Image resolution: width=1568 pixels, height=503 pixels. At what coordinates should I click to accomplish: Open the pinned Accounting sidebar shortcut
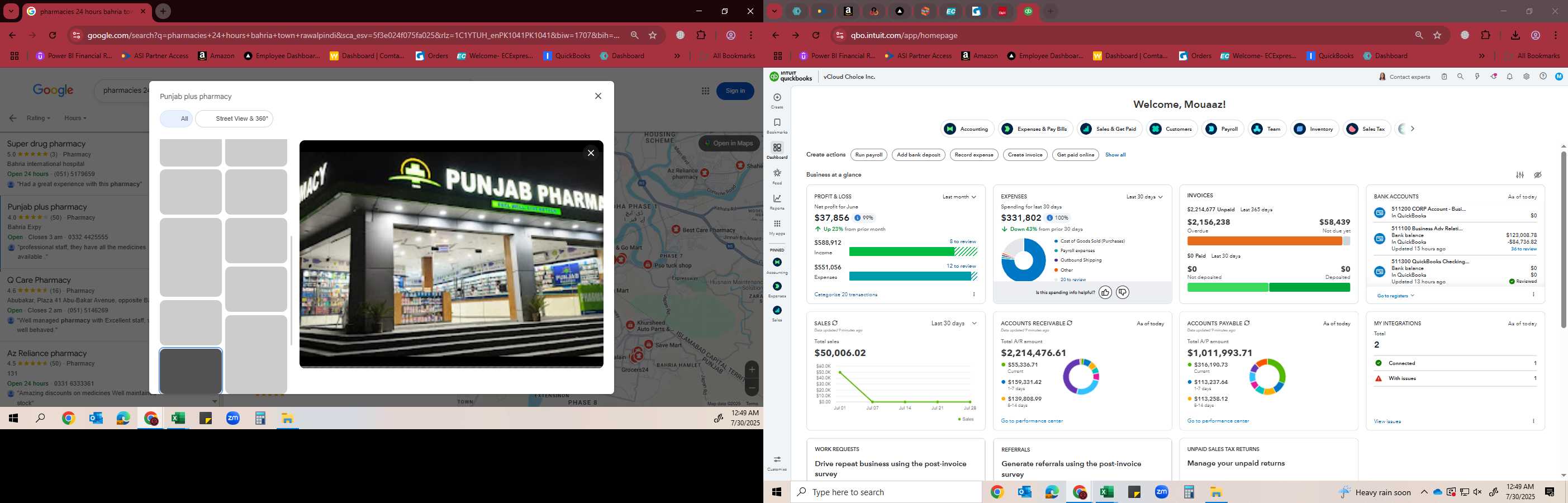pyautogui.click(x=777, y=265)
